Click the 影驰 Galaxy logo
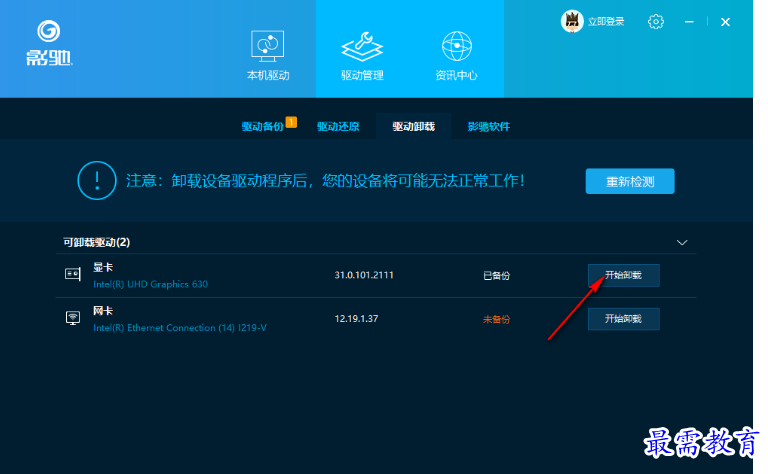This screenshot has height=474, width=768. 48,43
